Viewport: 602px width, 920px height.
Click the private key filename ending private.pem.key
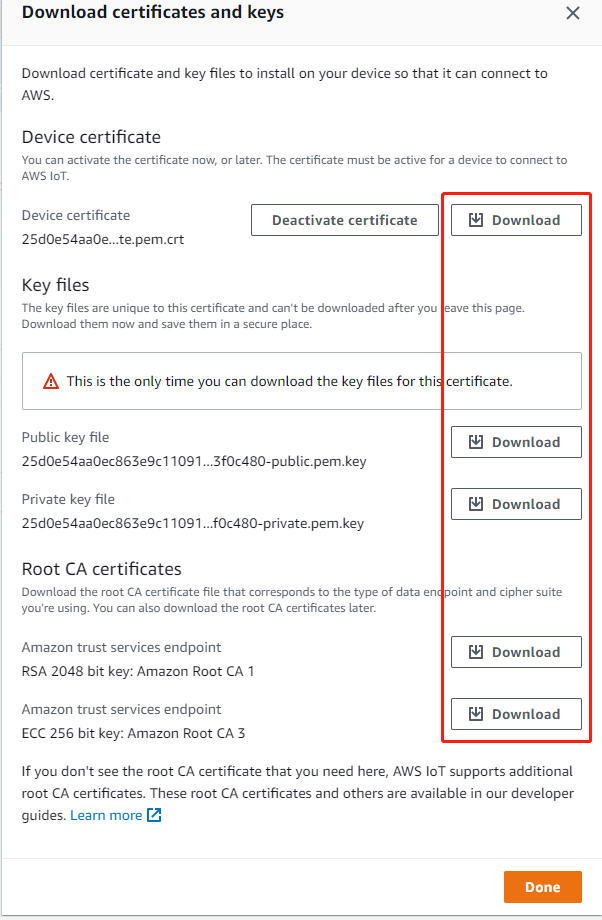tap(192, 523)
